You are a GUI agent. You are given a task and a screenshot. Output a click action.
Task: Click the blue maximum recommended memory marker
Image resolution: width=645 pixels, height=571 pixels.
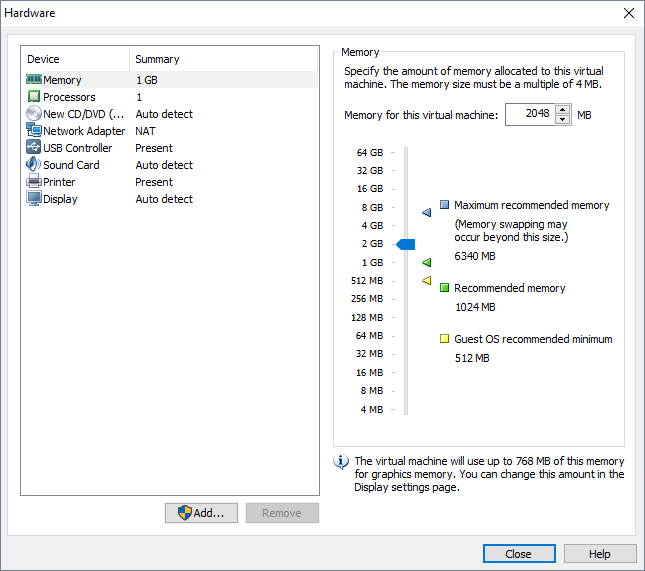pyautogui.click(x=426, y=212)
